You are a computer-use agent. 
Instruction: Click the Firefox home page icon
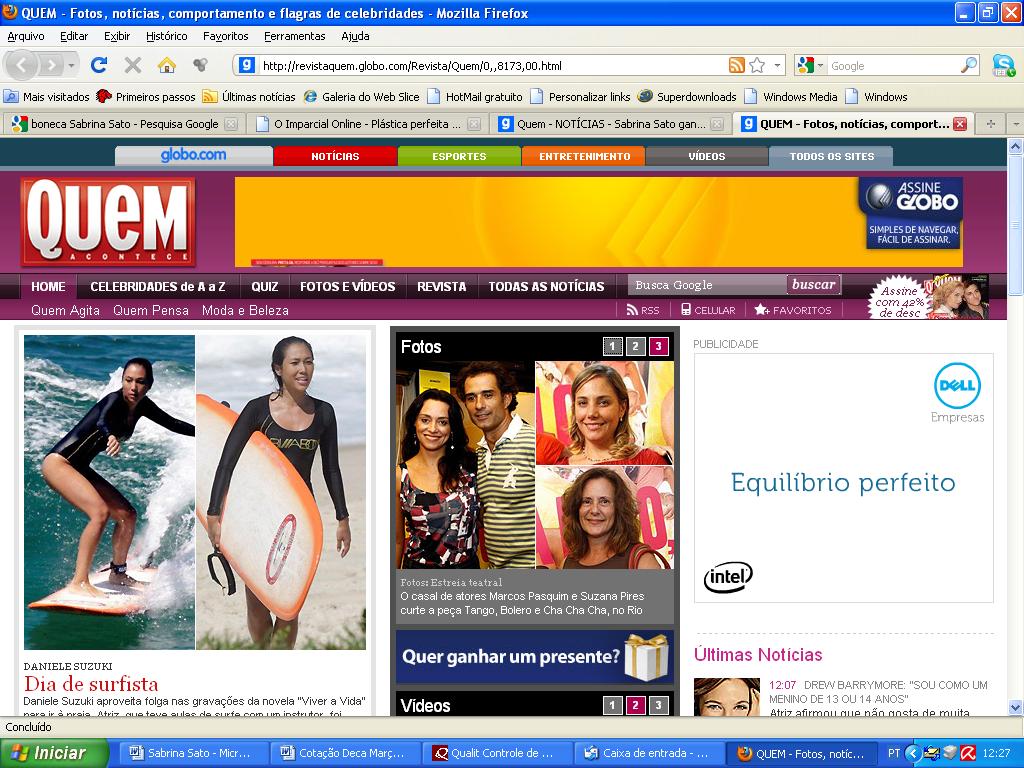pos(166,63)
